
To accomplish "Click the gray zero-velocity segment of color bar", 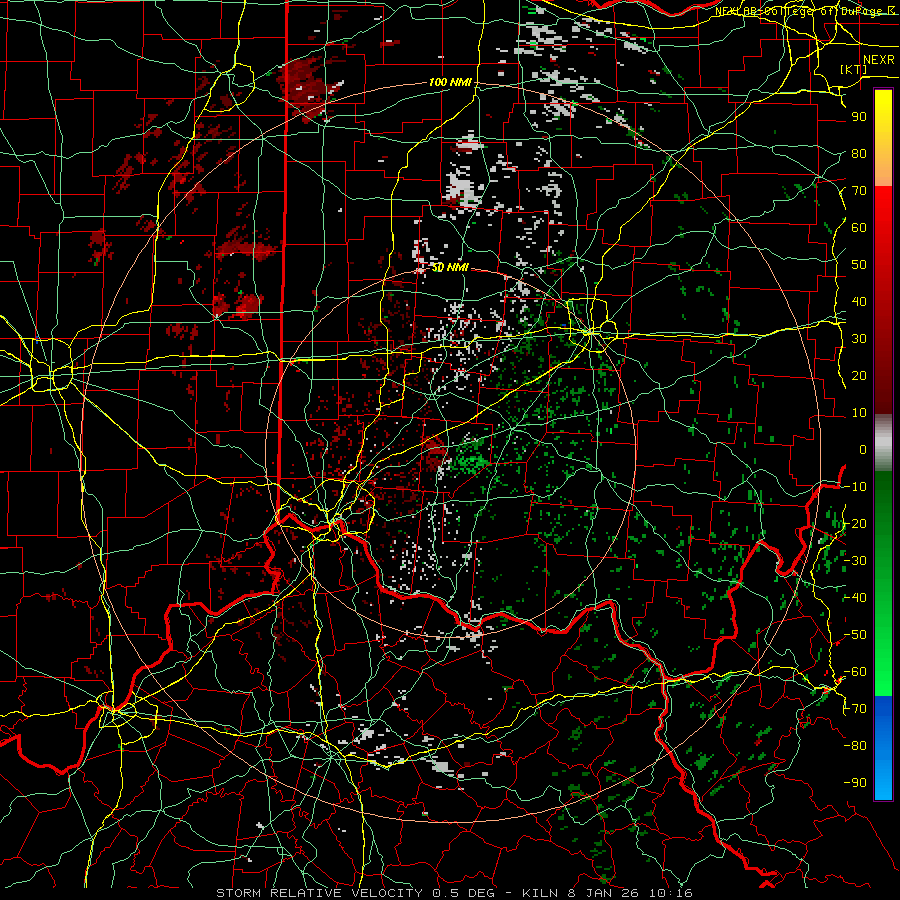I will point(883,443).
